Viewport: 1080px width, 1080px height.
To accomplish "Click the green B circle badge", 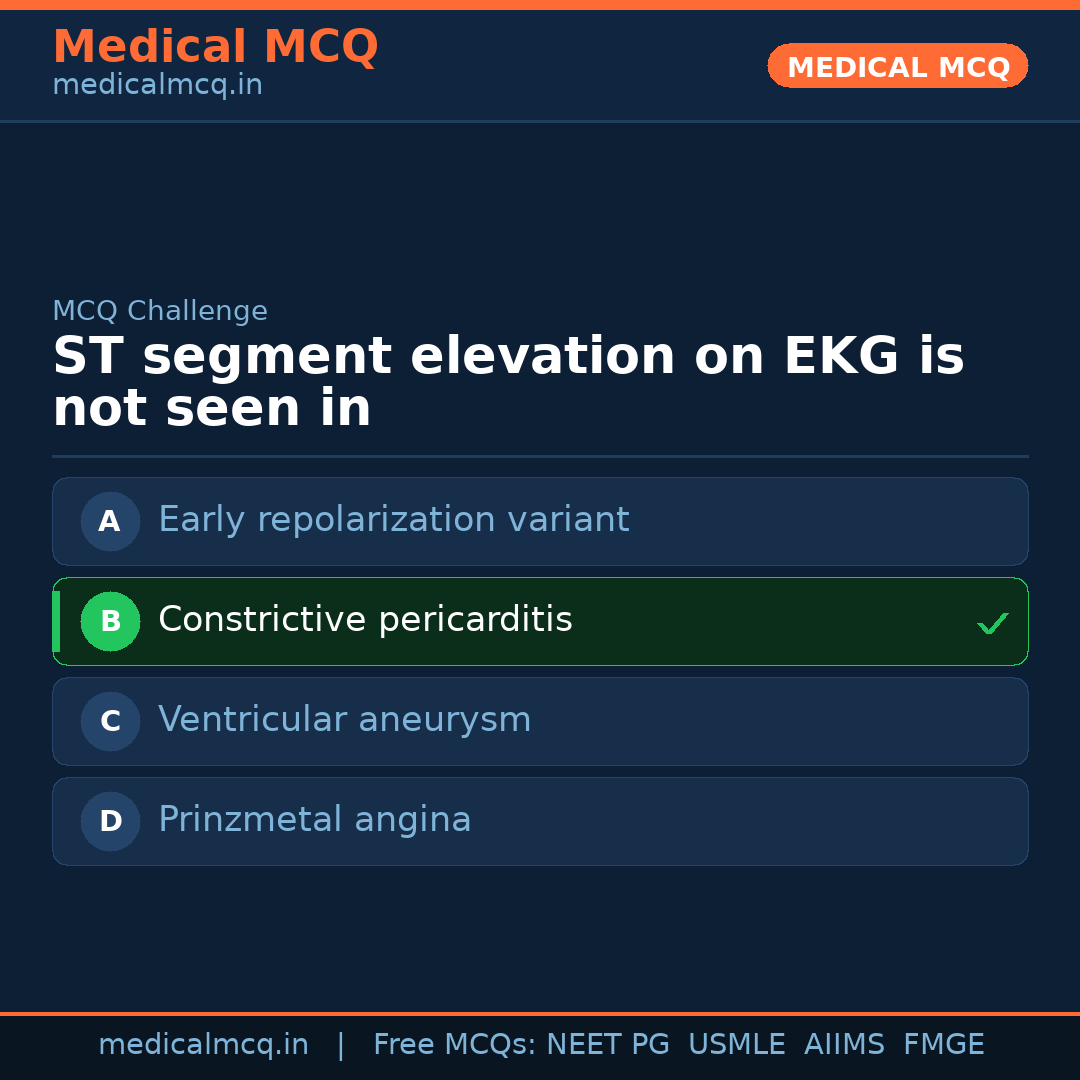I will 110,621.
